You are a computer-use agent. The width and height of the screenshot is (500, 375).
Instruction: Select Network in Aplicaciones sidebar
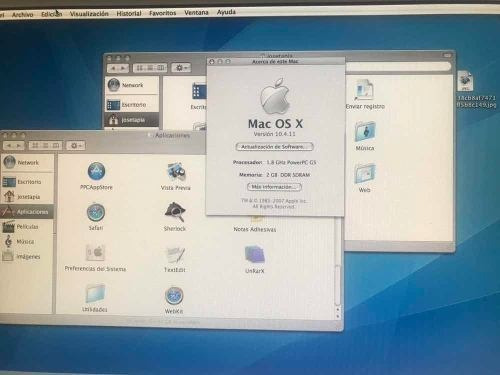(27, 162)
